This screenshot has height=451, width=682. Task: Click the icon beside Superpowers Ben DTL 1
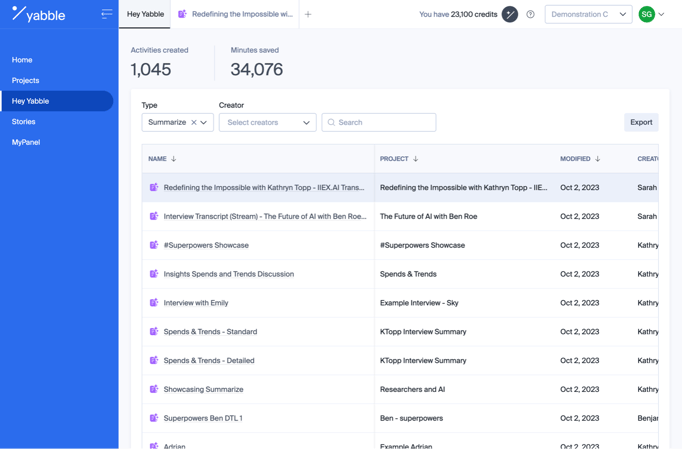coord(154,418)
